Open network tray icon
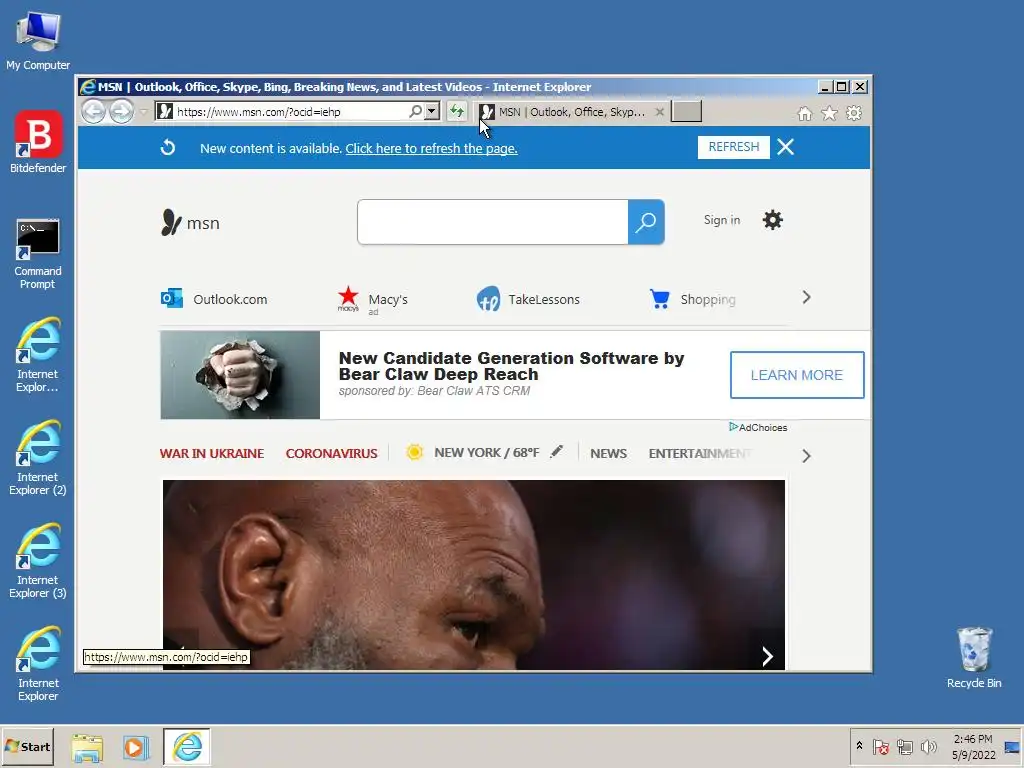Screen dimensions: 1024x768 coord(904,746)
